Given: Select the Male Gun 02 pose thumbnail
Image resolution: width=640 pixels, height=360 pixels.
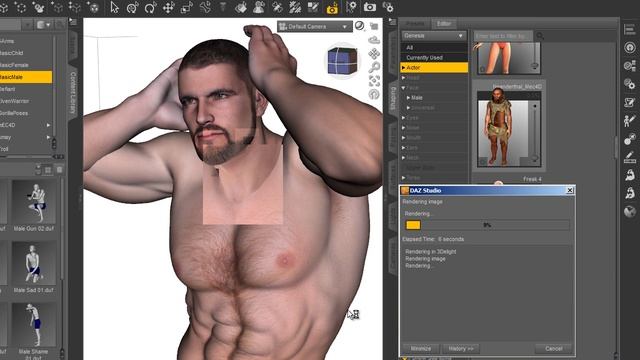Looking at the screenshot, I should [x=34, y=203].
